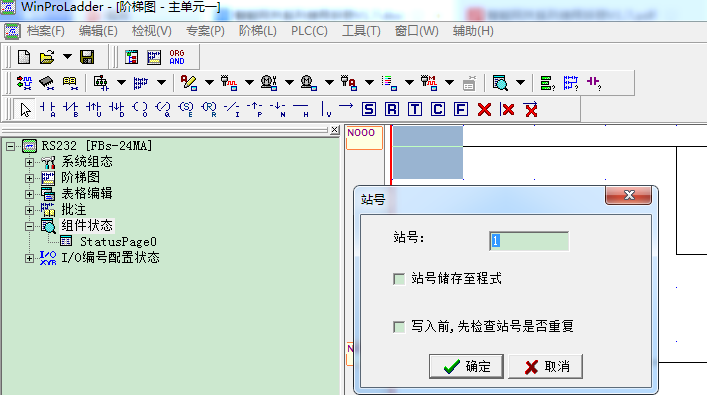Click the red X delete element tool
The image size is (707, 395).
point(484,109)
